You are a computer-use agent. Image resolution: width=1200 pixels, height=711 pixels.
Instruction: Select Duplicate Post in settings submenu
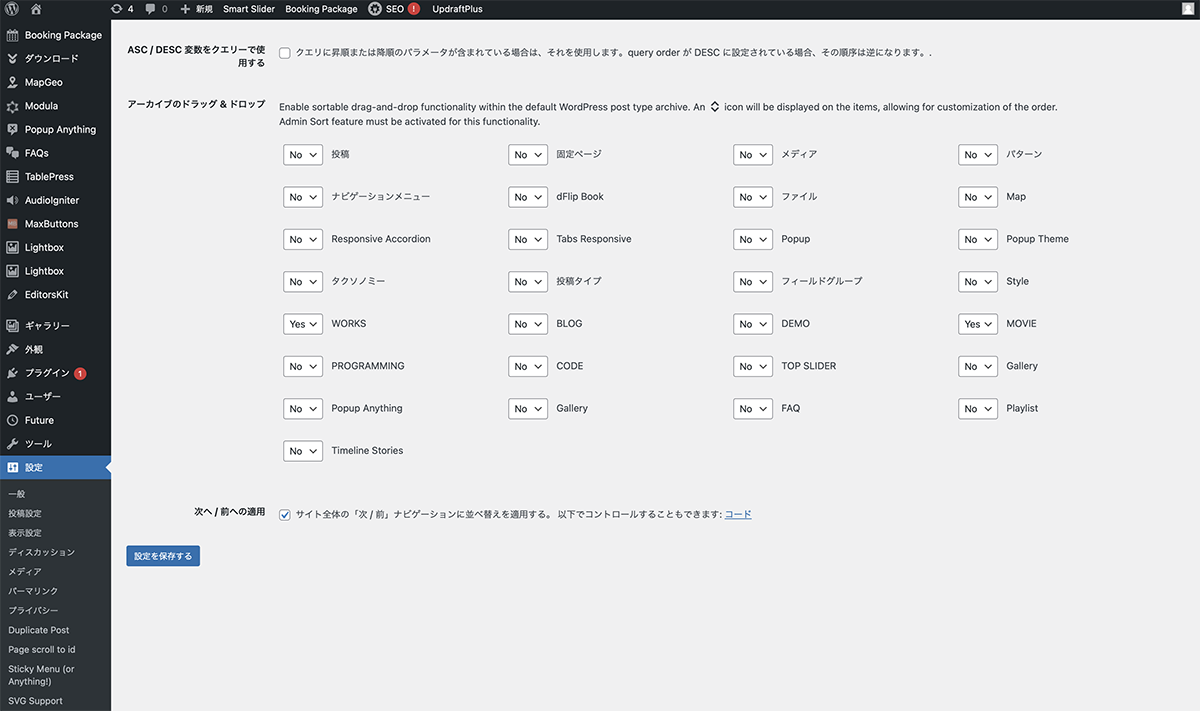tap(38, 630)
